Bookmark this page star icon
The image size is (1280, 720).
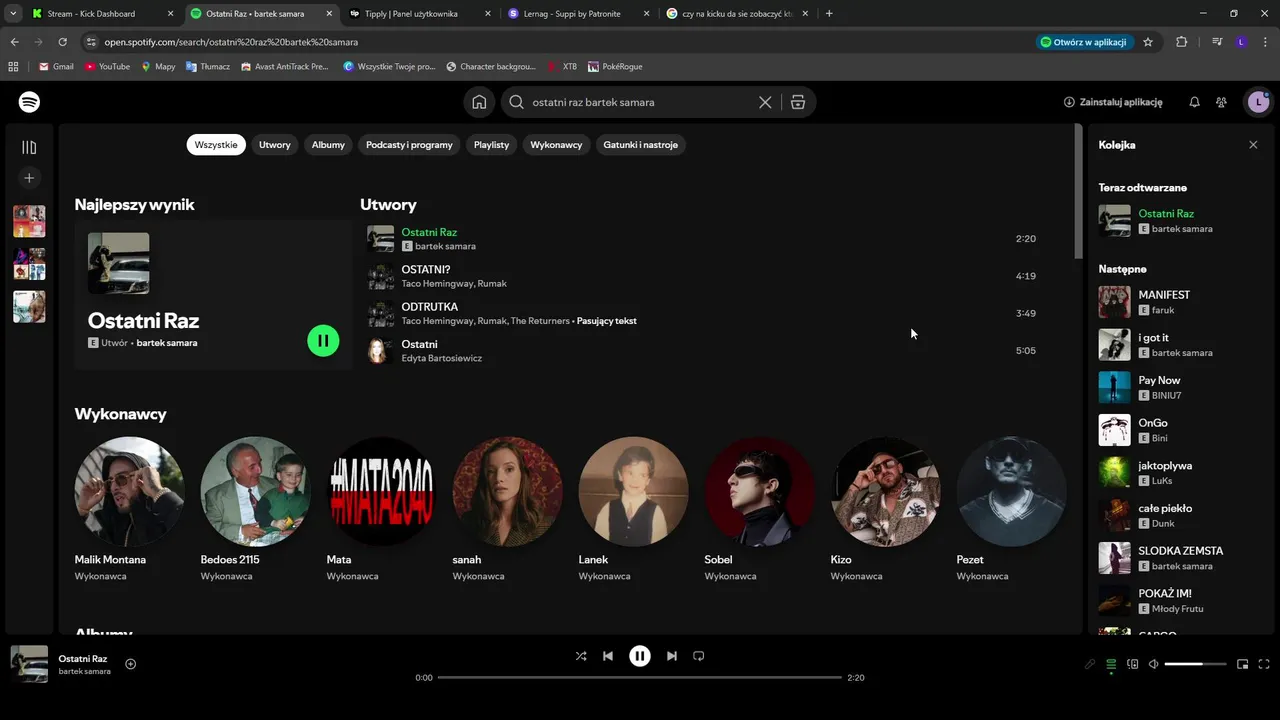pos(1148,42)
